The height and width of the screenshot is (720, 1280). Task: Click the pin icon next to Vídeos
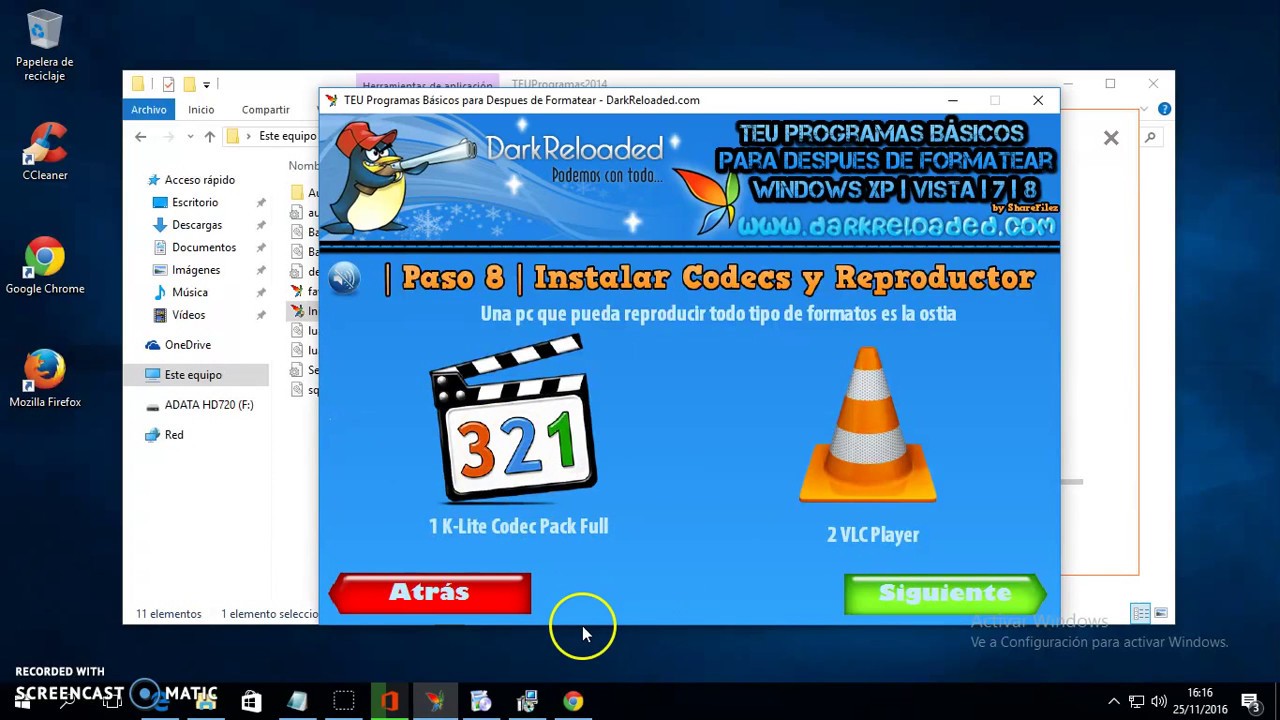(261, 315)
